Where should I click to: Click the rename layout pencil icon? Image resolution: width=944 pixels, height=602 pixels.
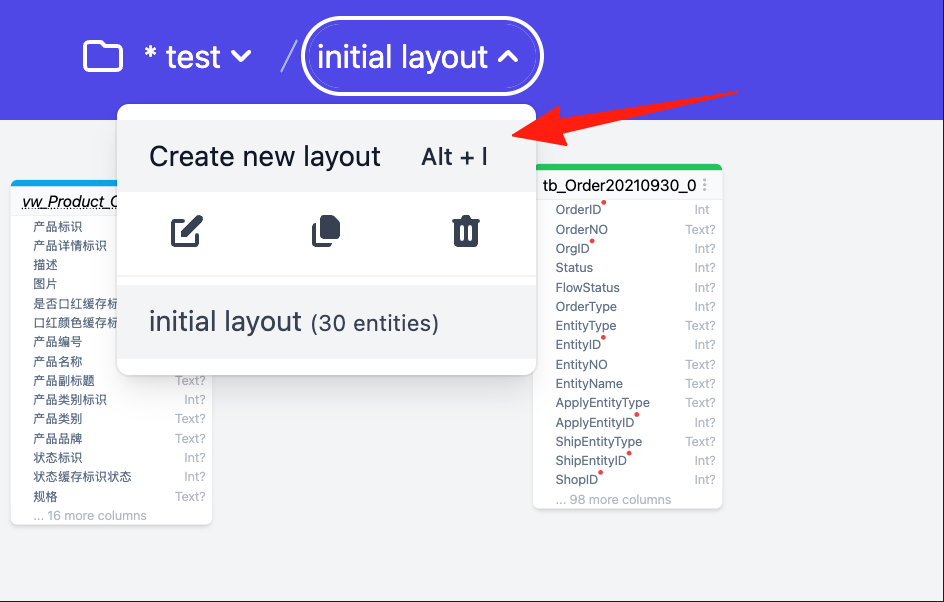click(x=187, y=231)
